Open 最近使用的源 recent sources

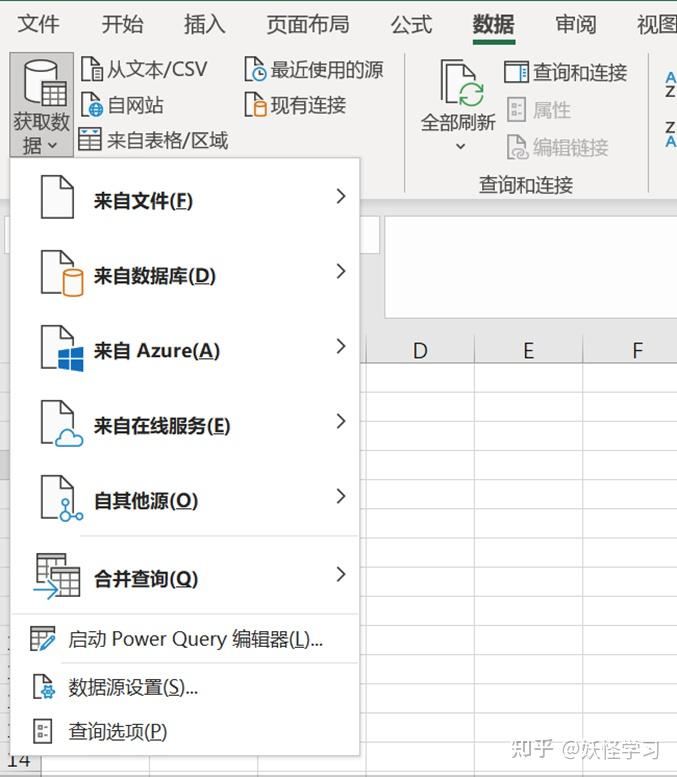[314, 69]
